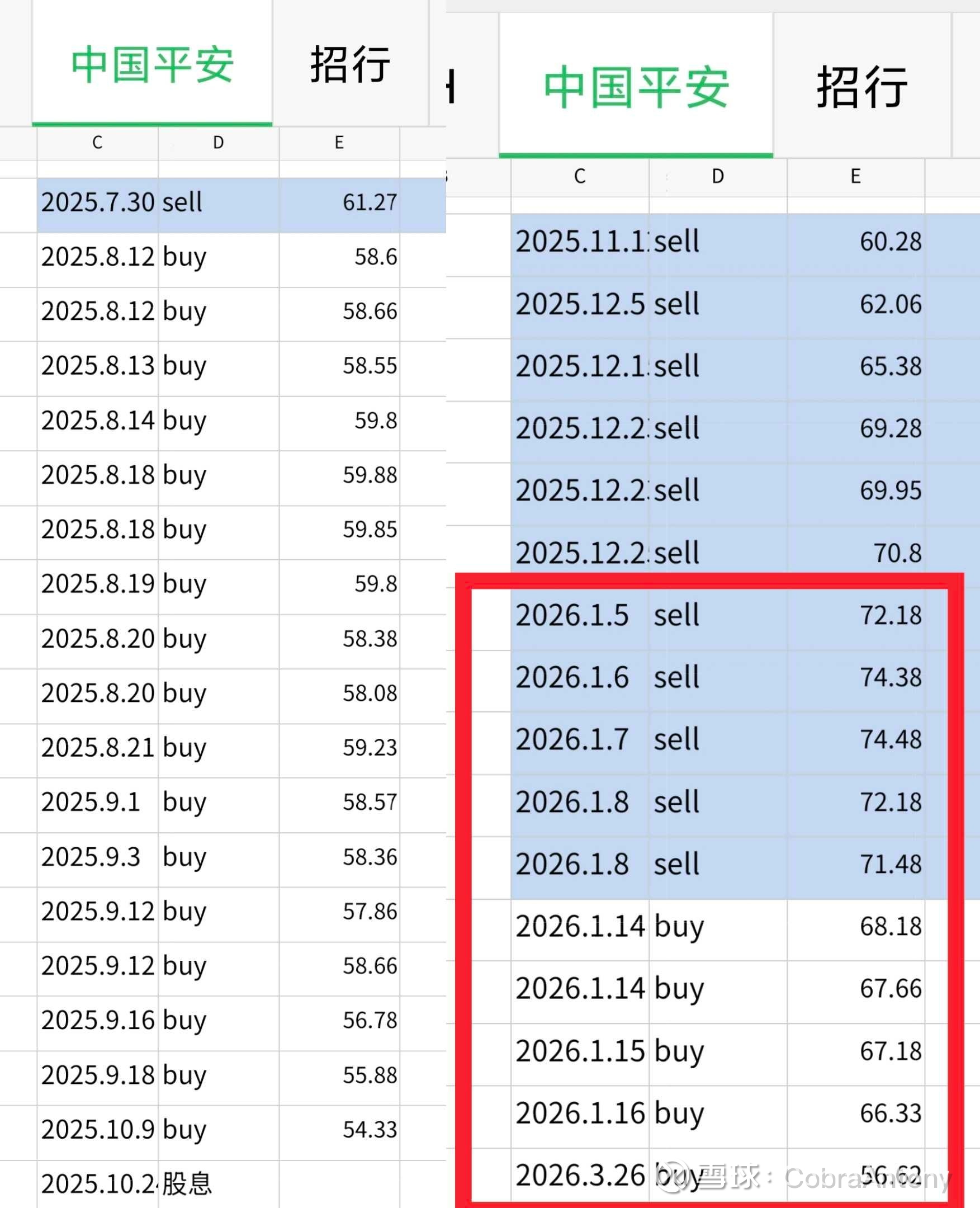Image resolution: width=980 pixels, height=1208 pixels.
Task: Select the price cell 67.66
Action: click(x=856, y=992)
